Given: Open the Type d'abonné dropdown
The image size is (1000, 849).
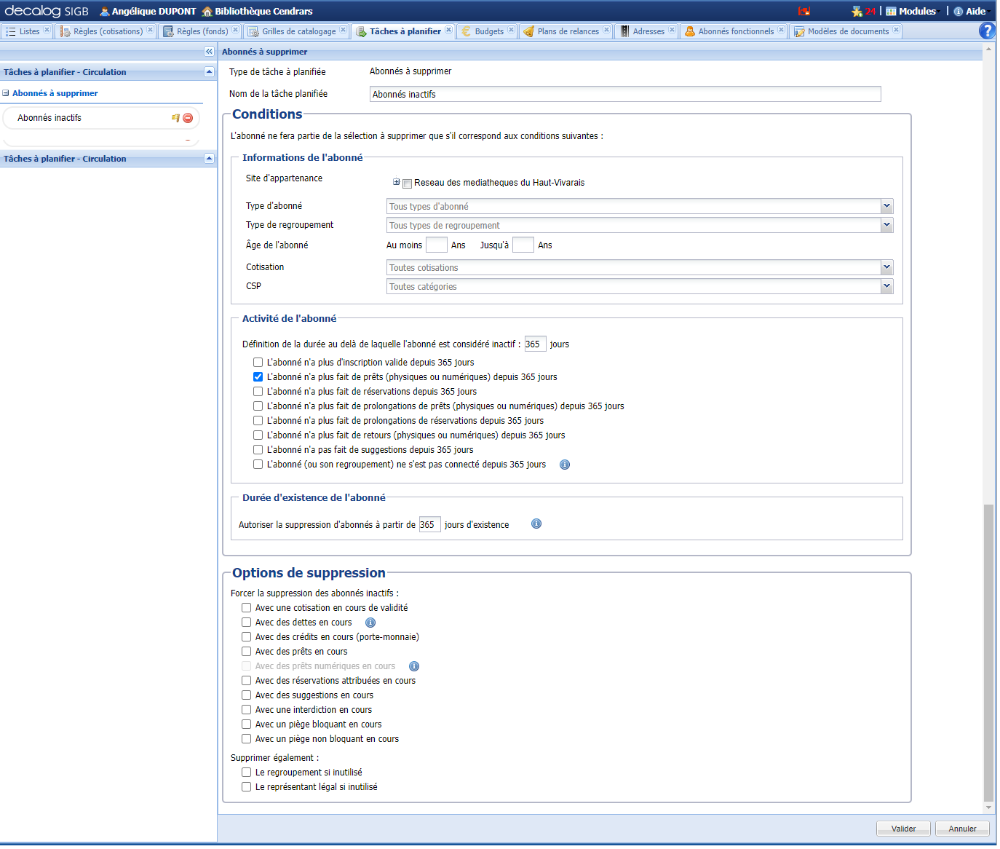Looking at the screenshot, I should 887,203.
